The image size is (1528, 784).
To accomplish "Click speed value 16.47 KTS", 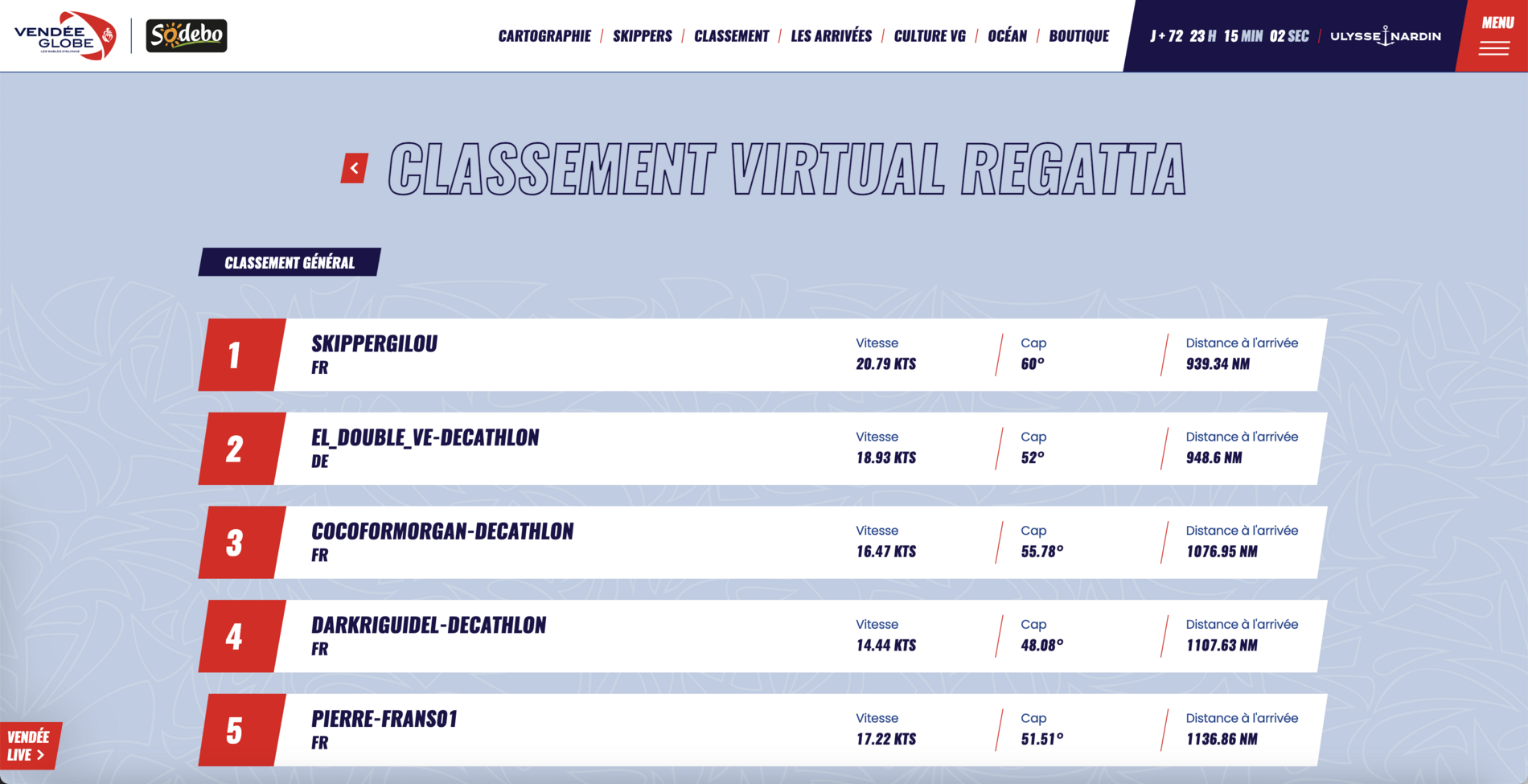I will [x=885, y=552].
